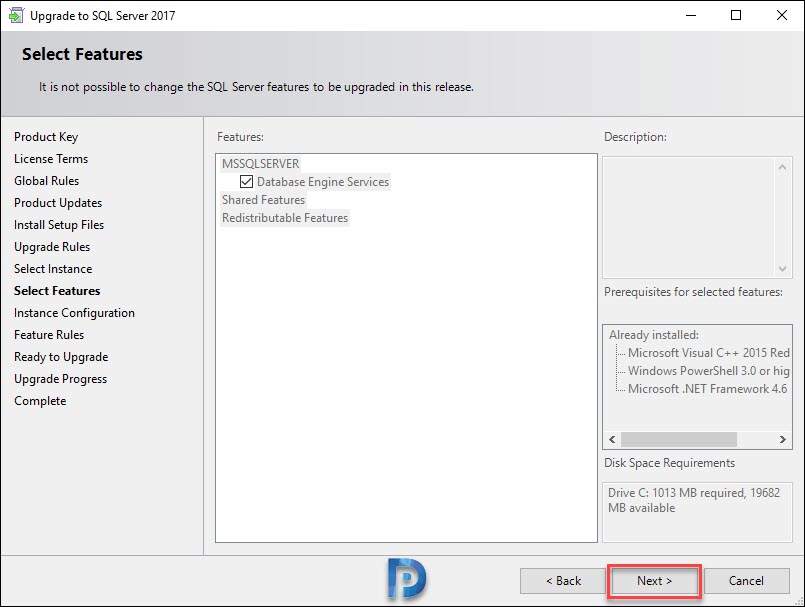This screenshot has width=805, height=607.
Task: Go back with the Back button
Action: pyautogui.click(x=563, y=581)
